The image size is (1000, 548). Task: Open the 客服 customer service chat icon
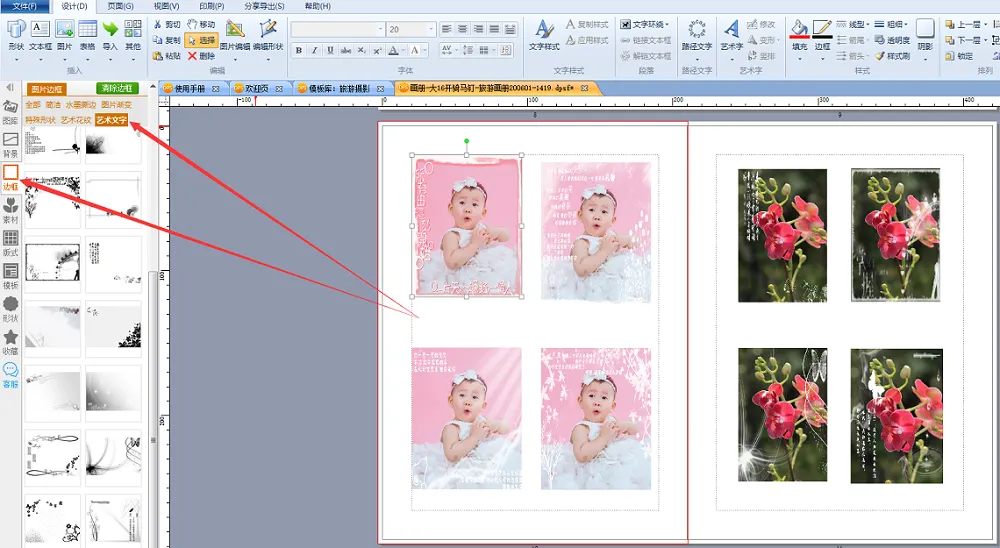(11, 375)
